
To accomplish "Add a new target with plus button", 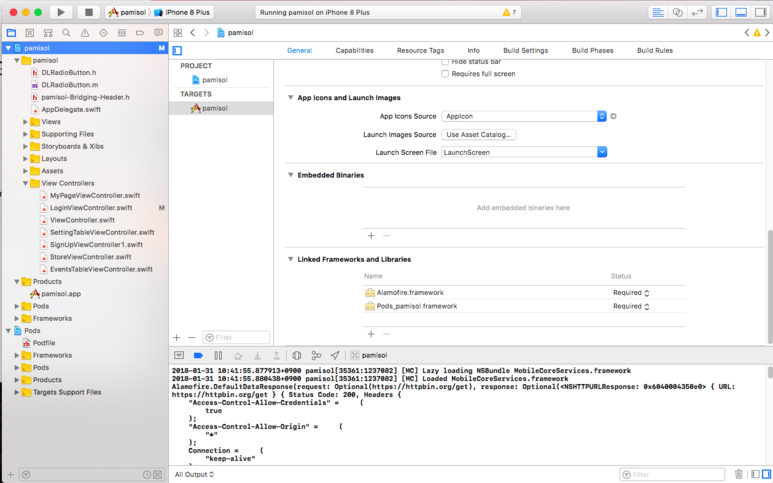I will (176, 338).
